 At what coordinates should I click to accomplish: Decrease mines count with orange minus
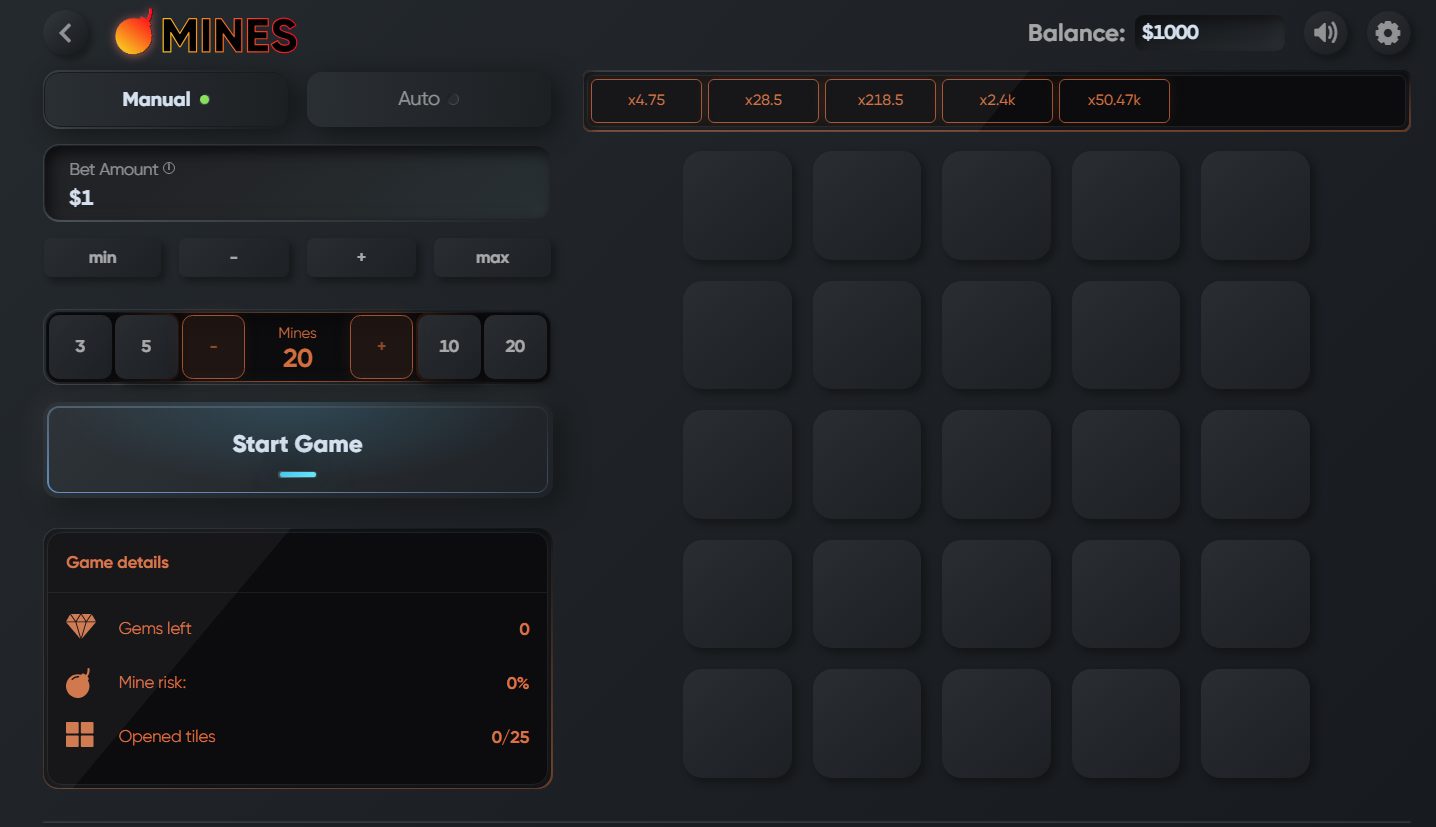[x=213, y=346]
